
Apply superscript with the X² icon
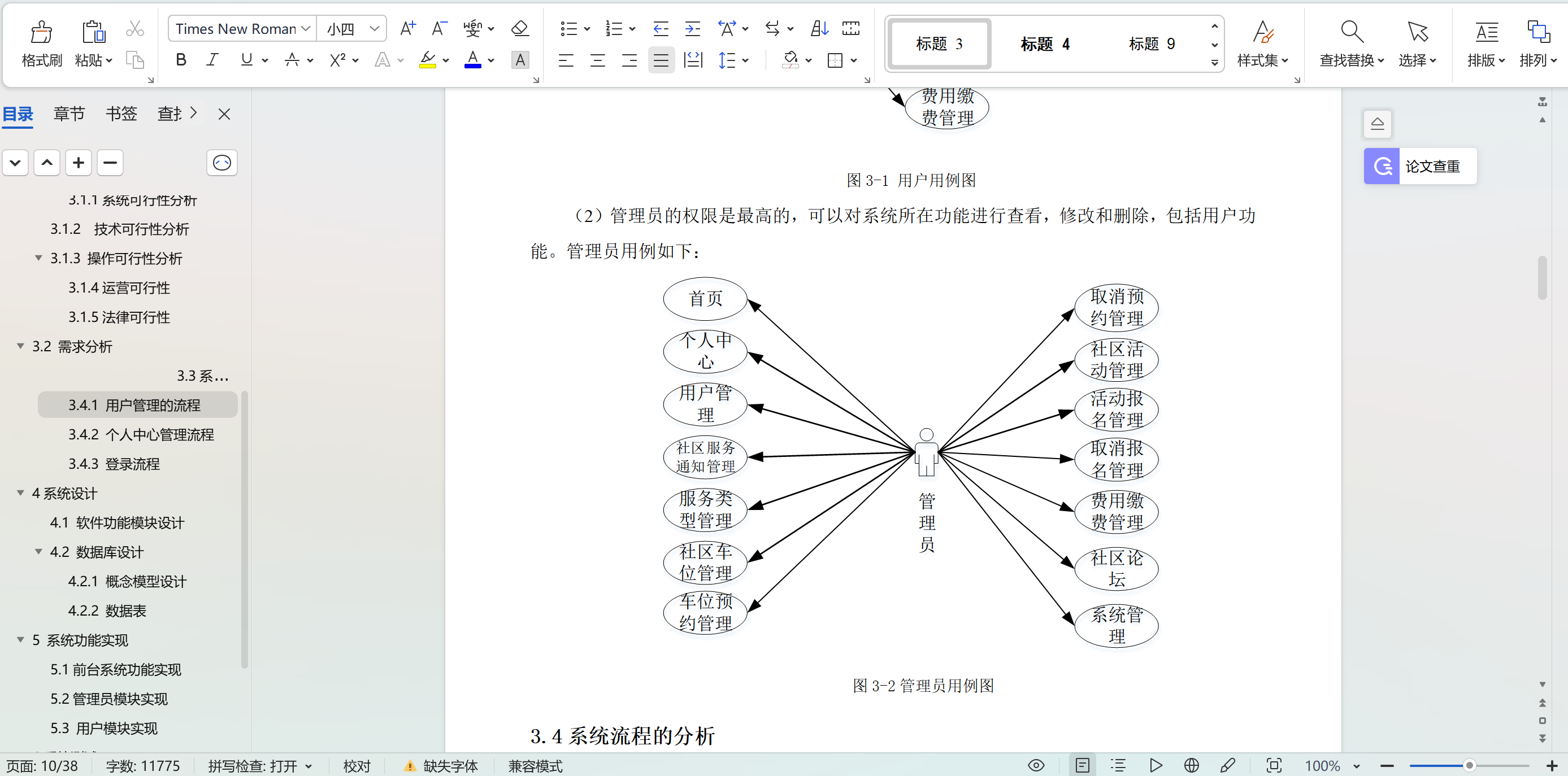pyautogui.click(x=339, y=60)
